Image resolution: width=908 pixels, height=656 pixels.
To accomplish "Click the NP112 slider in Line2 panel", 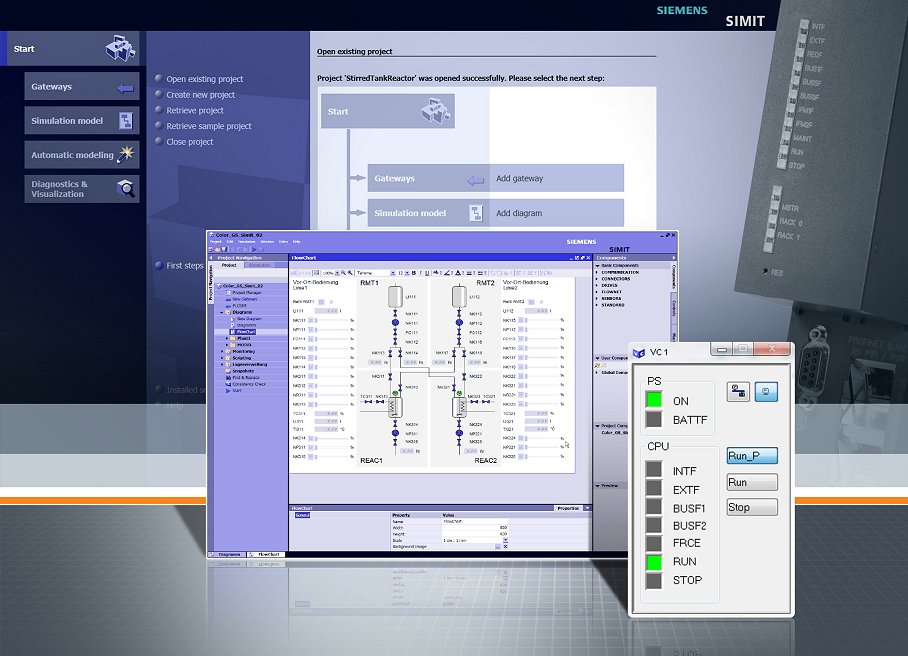I will (x=542, y=329).
